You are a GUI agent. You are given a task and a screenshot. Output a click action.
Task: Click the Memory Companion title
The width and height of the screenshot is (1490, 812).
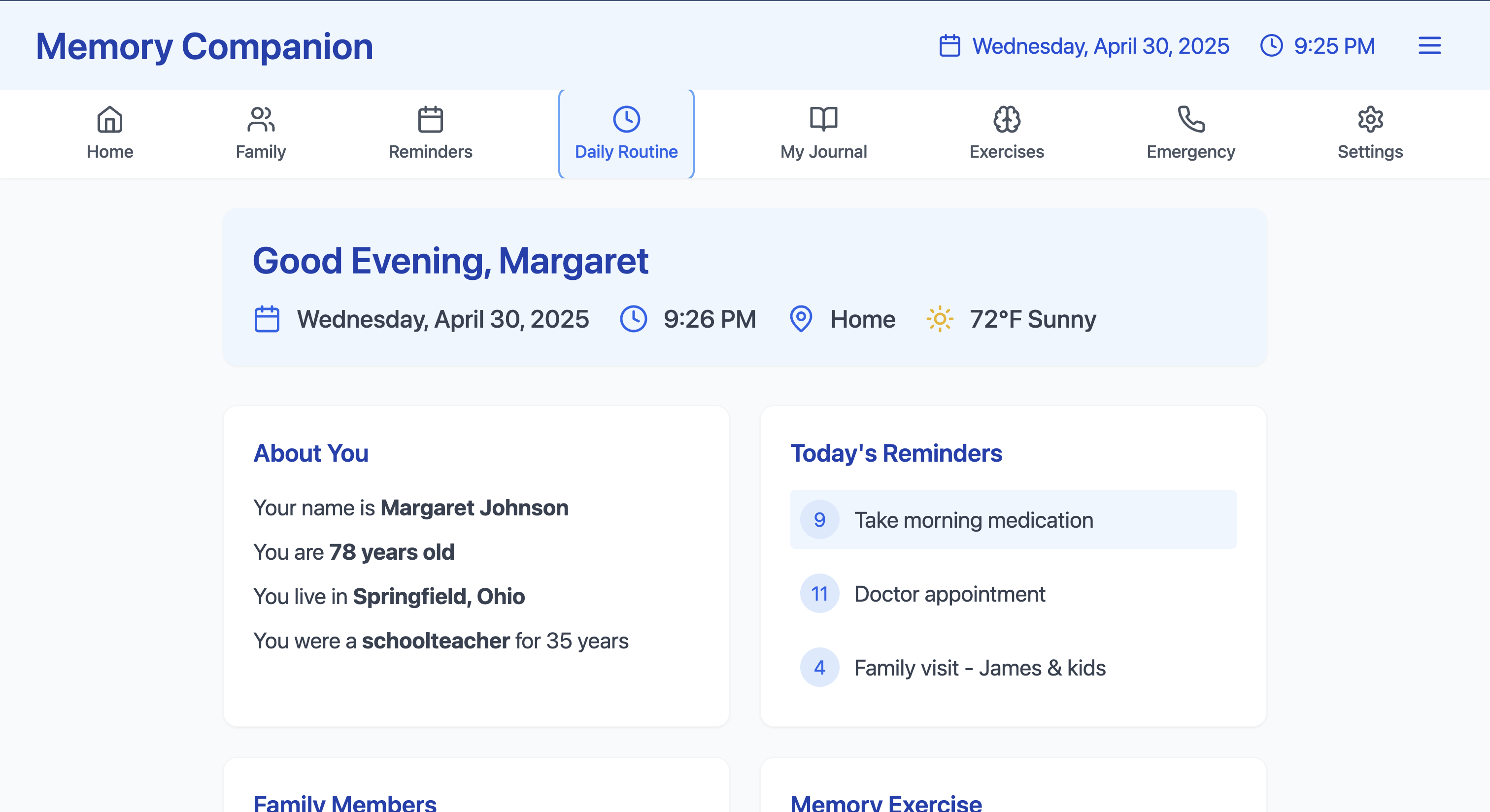204,46
